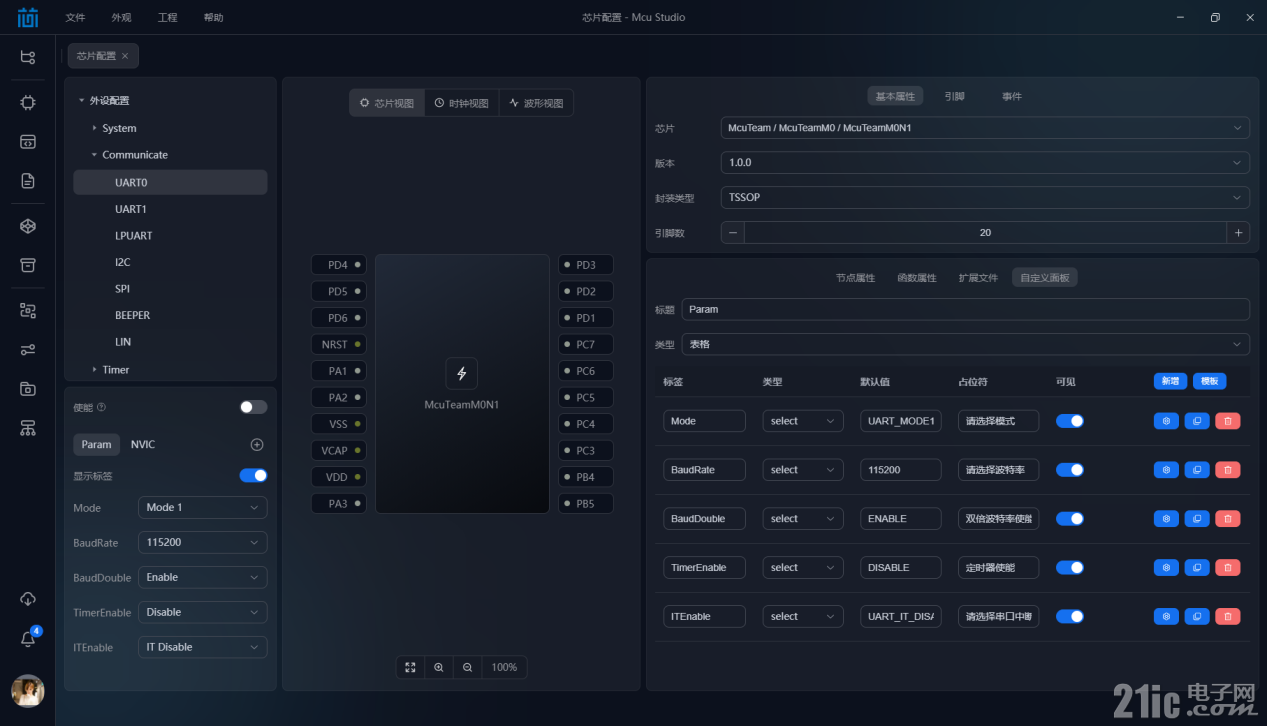Delete the ITEnable row
The height and width of the screenshot is (726, 1267).
point(1228,617)
